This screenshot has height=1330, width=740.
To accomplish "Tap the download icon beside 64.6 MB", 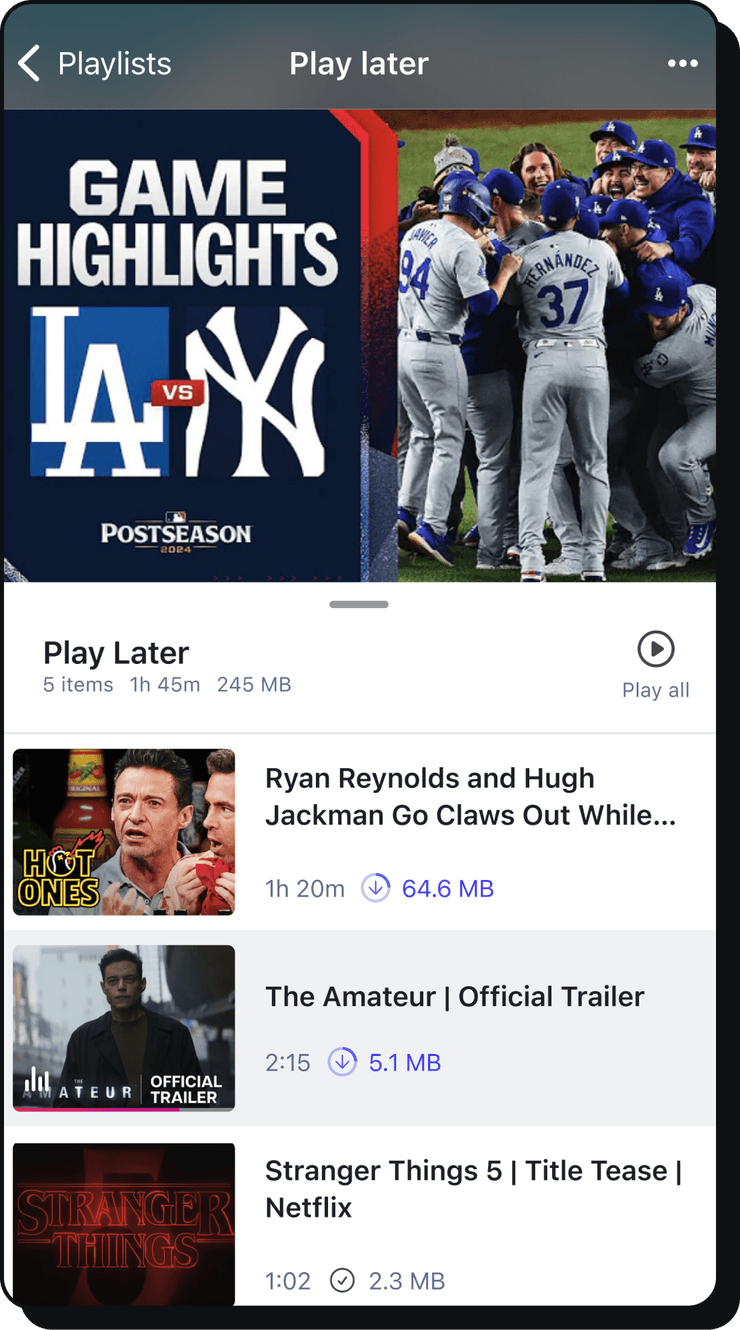I will point(376,888).
